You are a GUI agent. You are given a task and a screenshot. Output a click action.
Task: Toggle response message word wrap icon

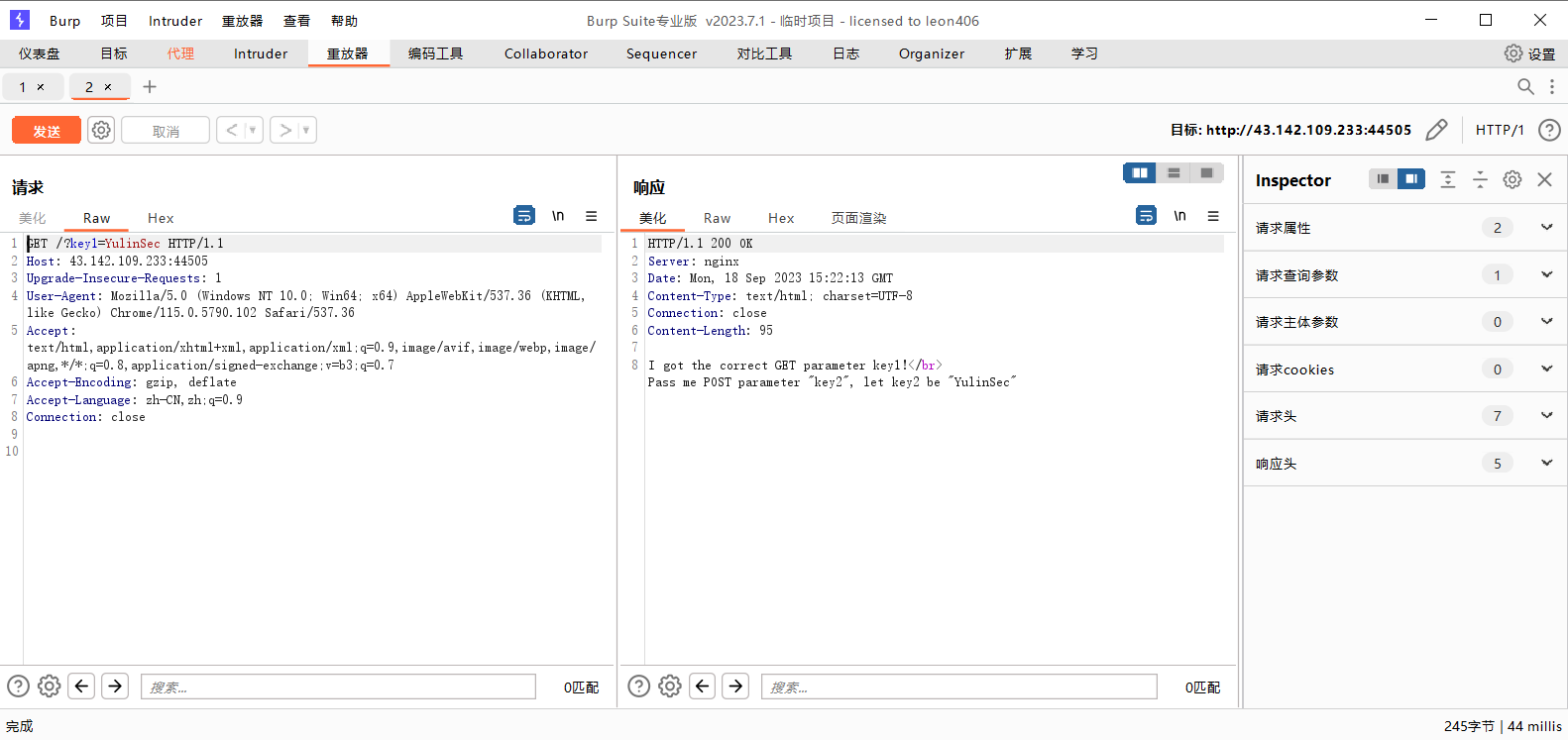(1146, 215)
